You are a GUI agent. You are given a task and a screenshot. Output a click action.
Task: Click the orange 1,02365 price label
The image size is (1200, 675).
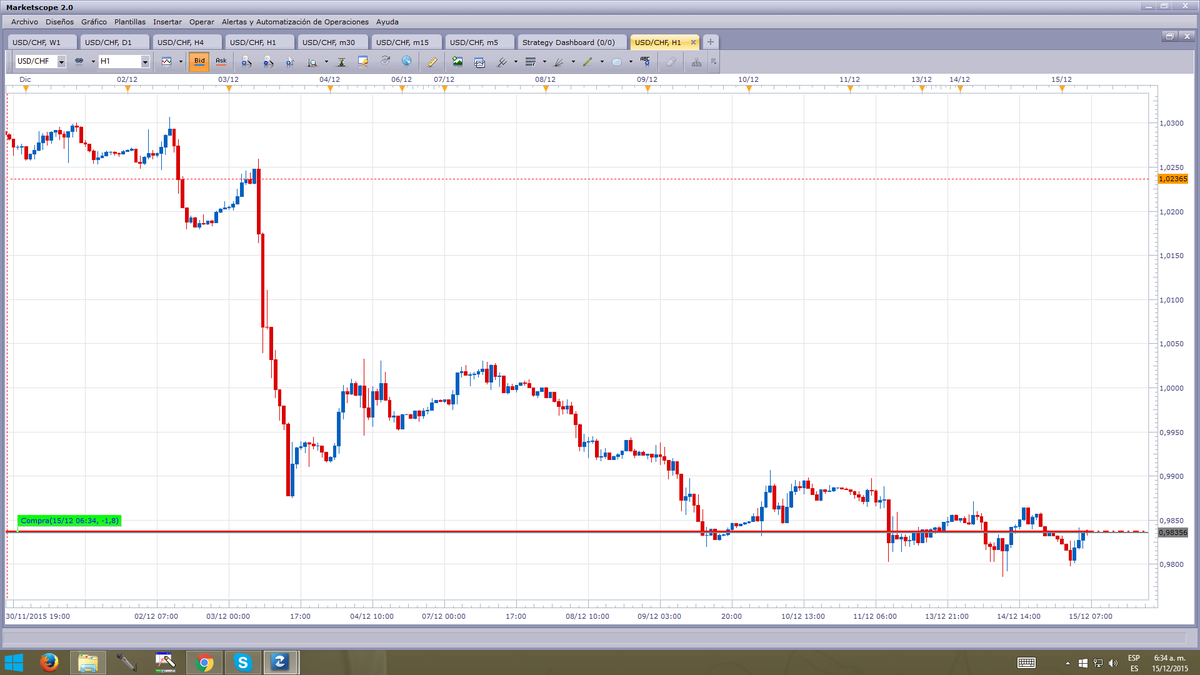point(1172,178)
